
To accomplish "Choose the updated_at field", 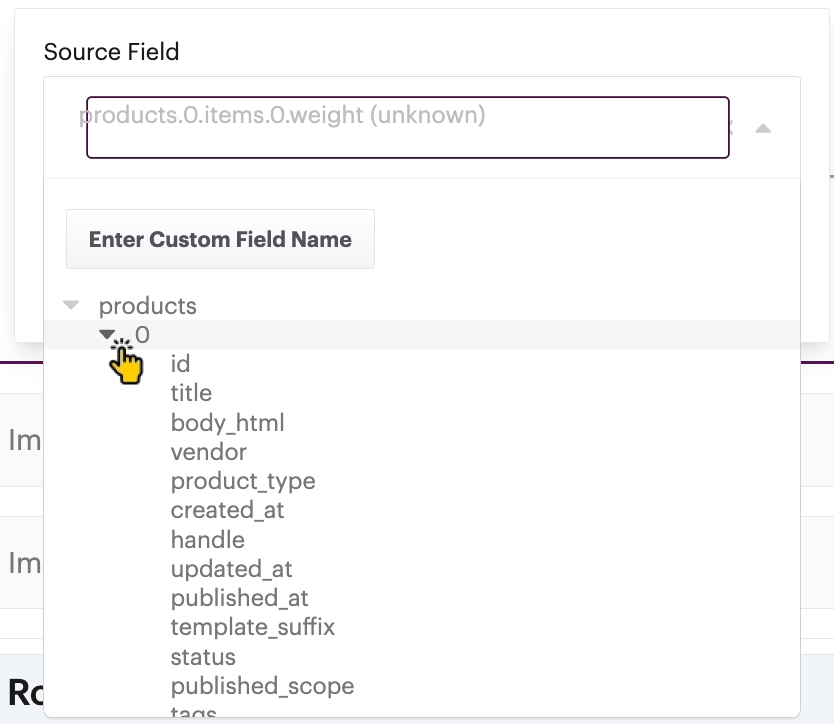I will [231, 569].
